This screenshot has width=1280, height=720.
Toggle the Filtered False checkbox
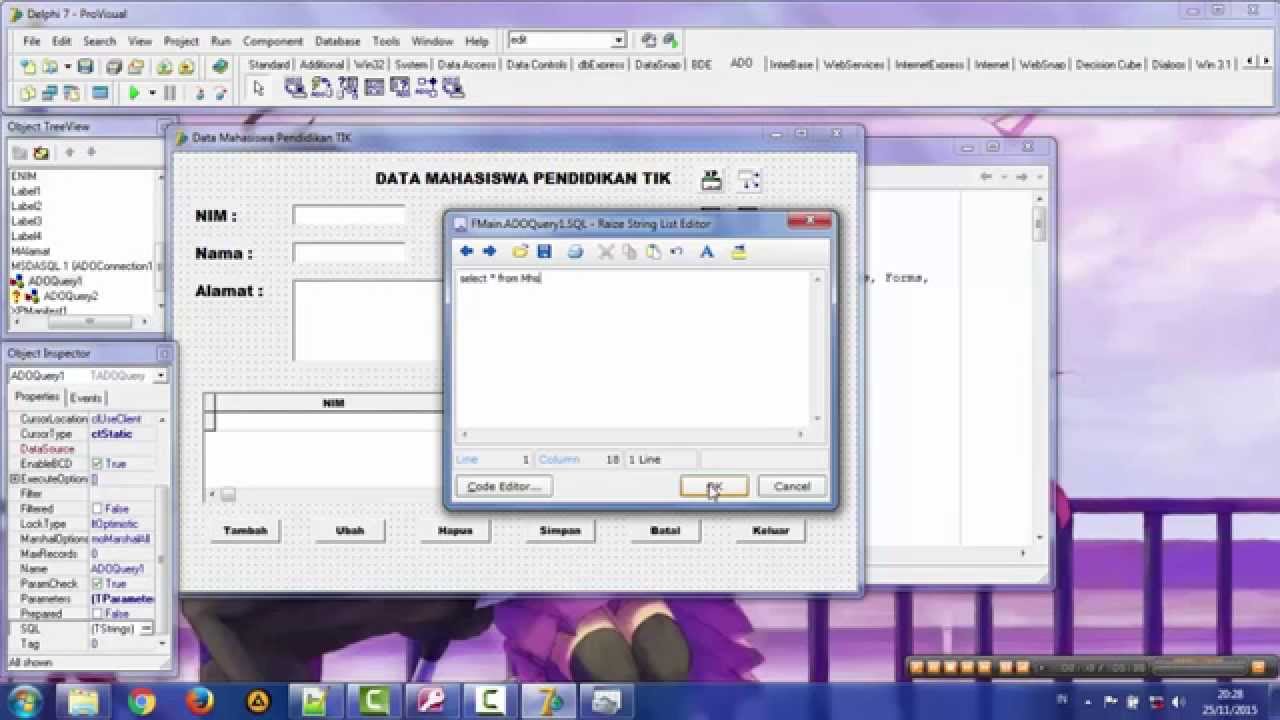(97, 509)
